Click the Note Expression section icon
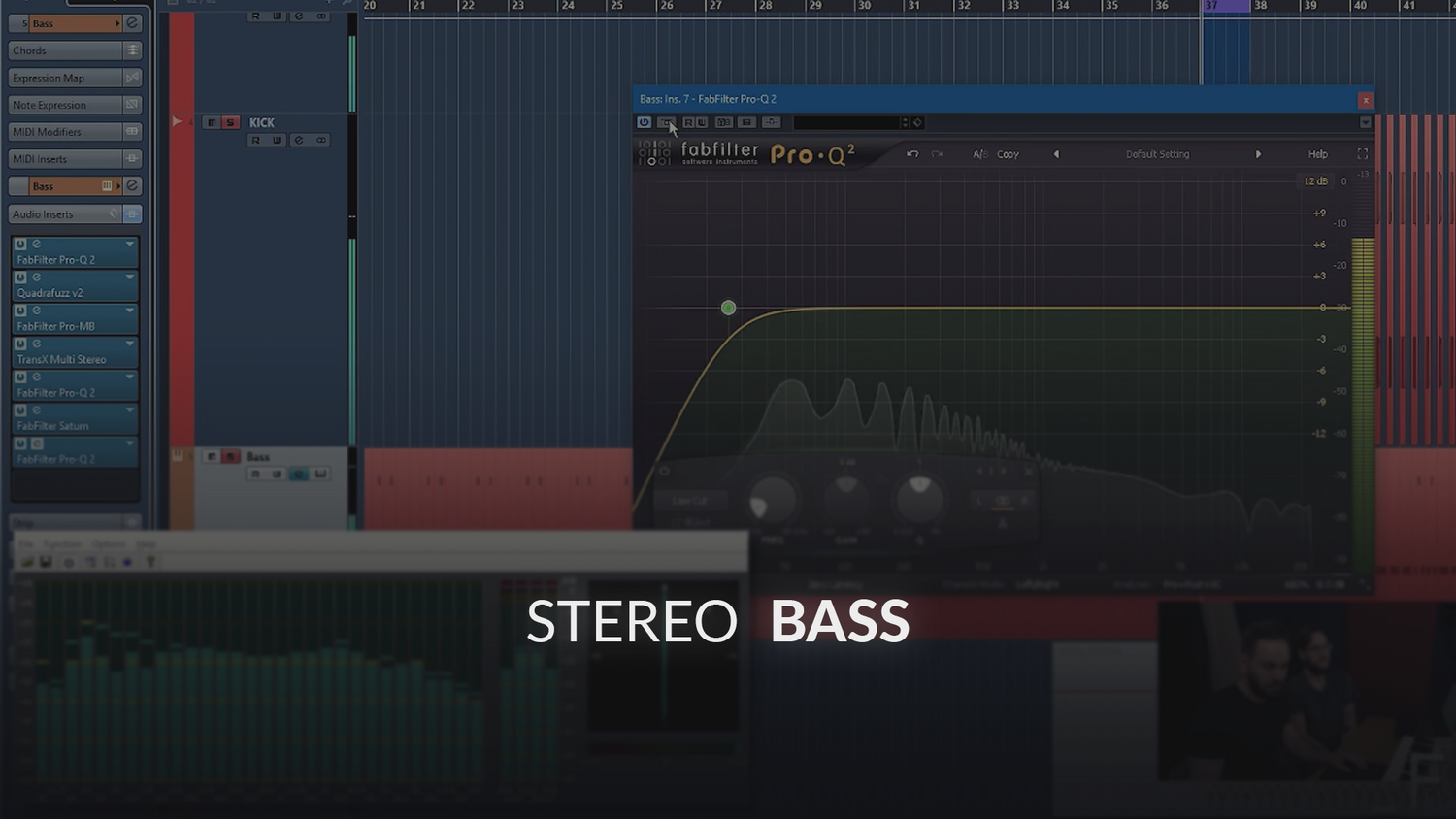 tap(133, 104)
